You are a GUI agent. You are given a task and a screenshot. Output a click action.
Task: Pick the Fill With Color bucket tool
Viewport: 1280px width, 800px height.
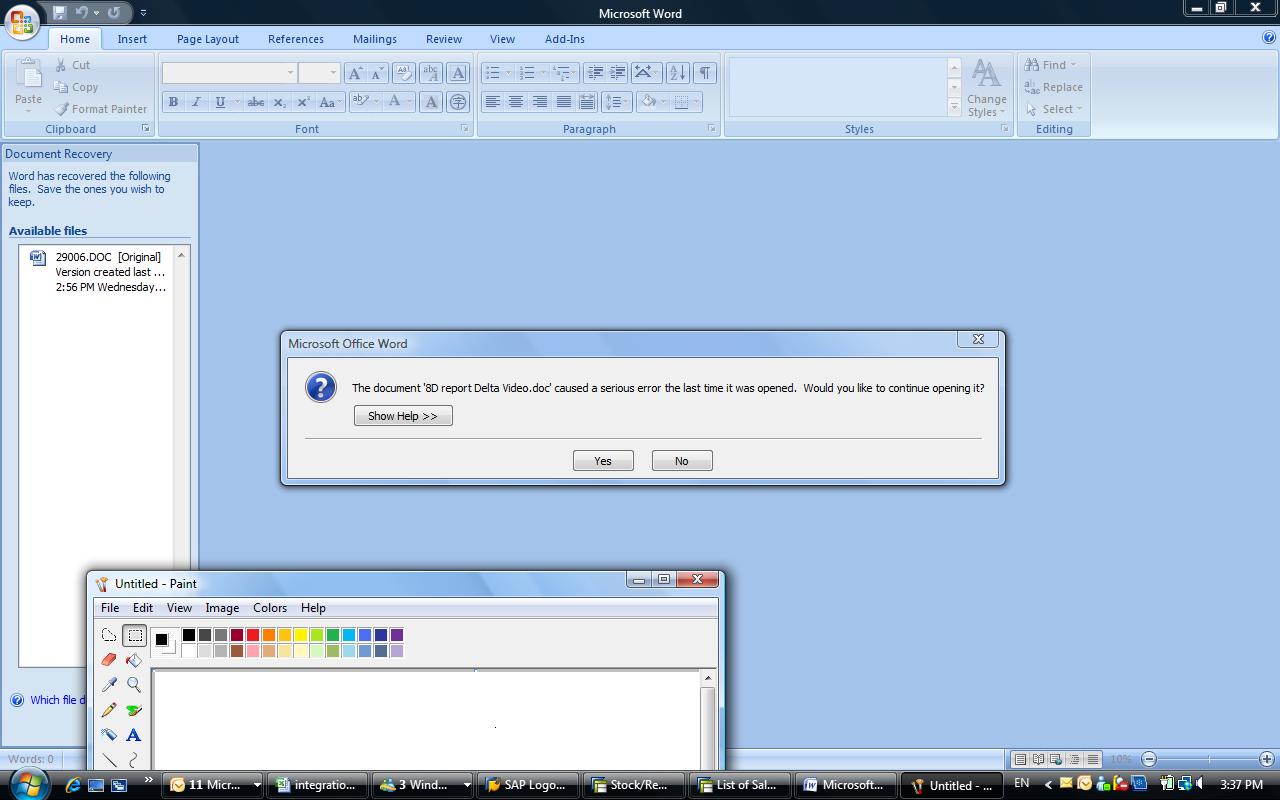[x=134, y=660]
